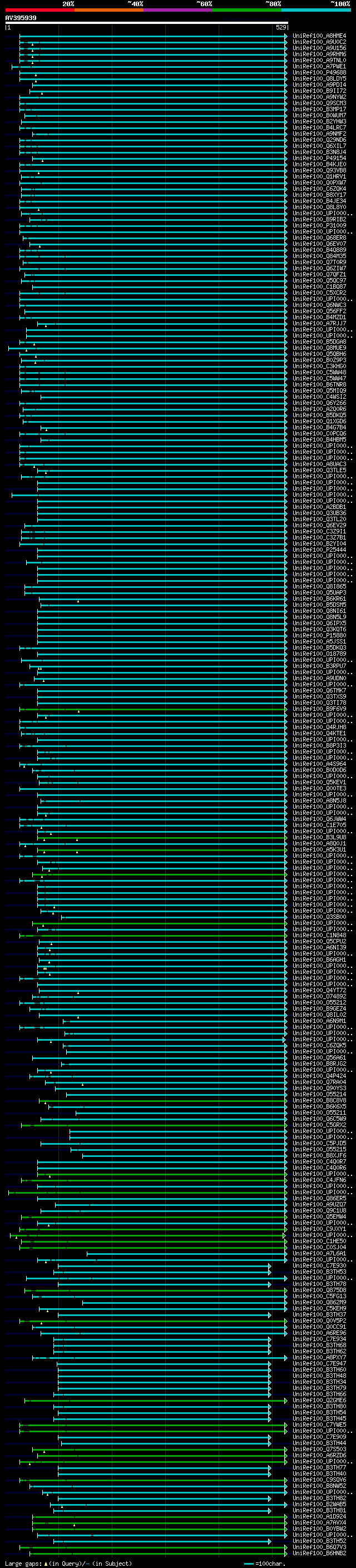Select the UniRef100_Q29ND6 hit label
Image resolution: width=356 pixels, height=1568 pixels.
pos(319,140)
